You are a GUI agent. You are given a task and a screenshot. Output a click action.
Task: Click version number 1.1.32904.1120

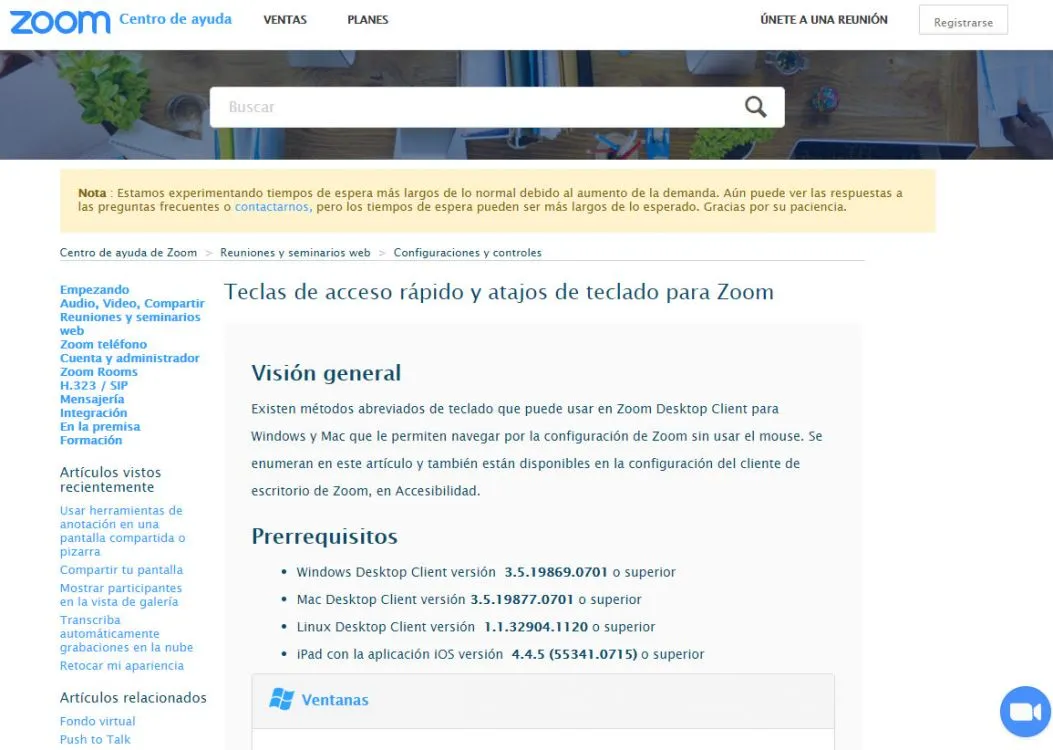click(536, 626)
